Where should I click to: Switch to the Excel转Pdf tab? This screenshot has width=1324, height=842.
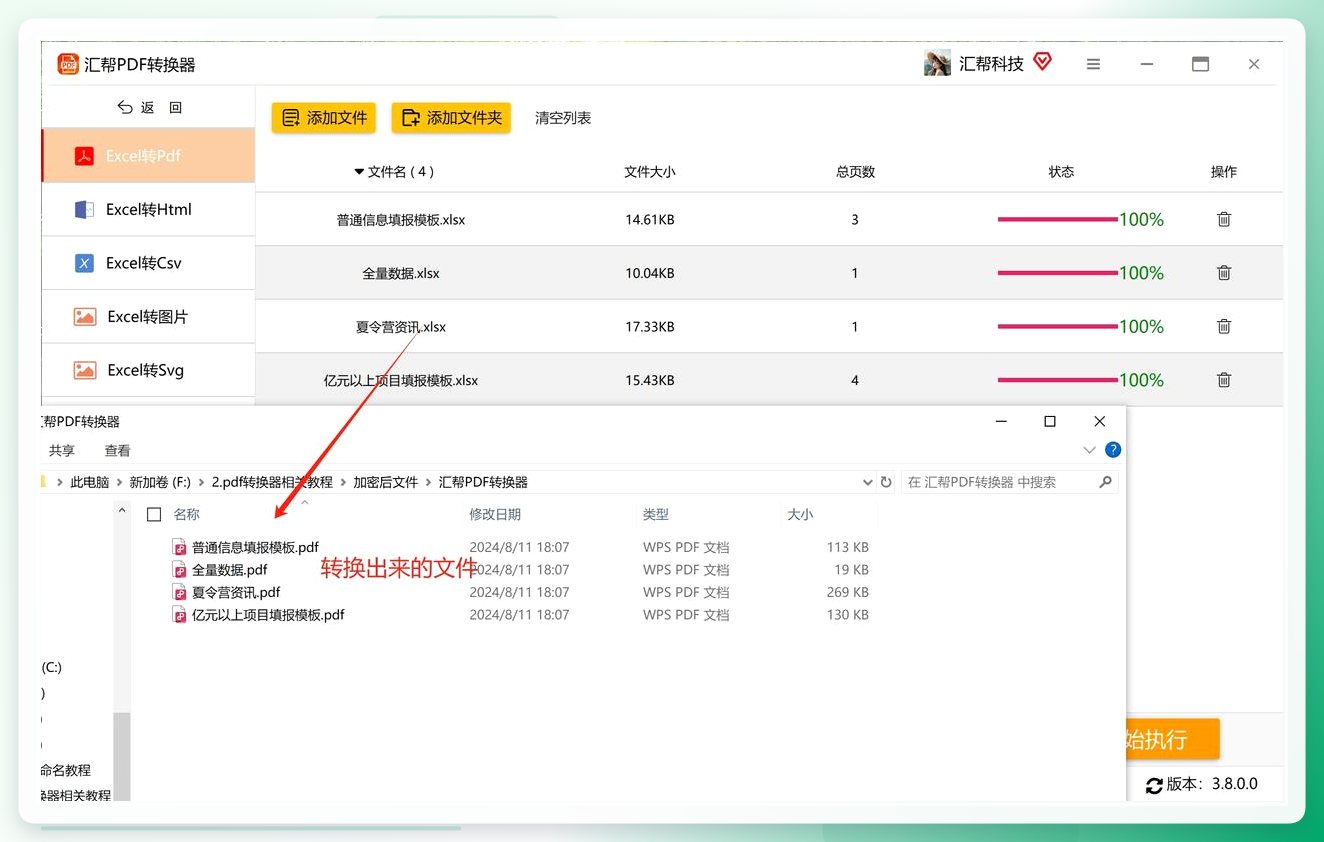pos(148,156)
